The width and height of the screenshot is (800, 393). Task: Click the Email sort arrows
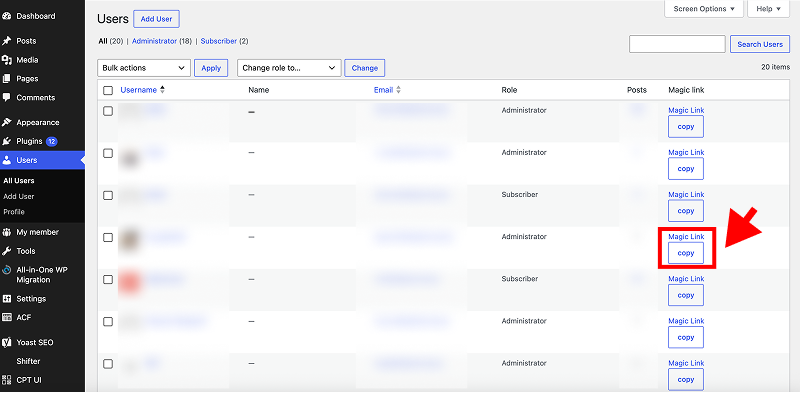click(x=398, y=90)
